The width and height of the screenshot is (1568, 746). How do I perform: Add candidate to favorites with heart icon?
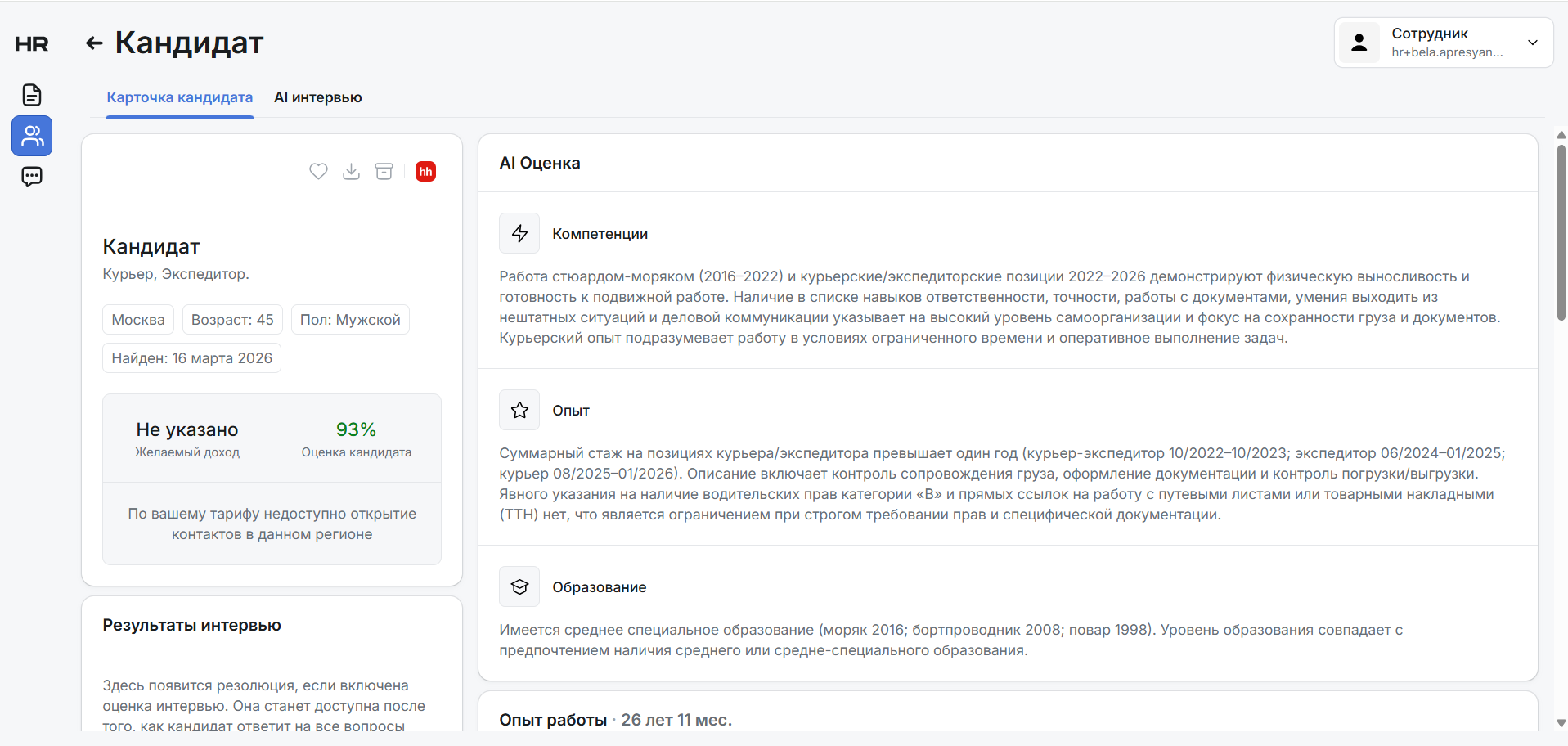(x=318, y=171)
